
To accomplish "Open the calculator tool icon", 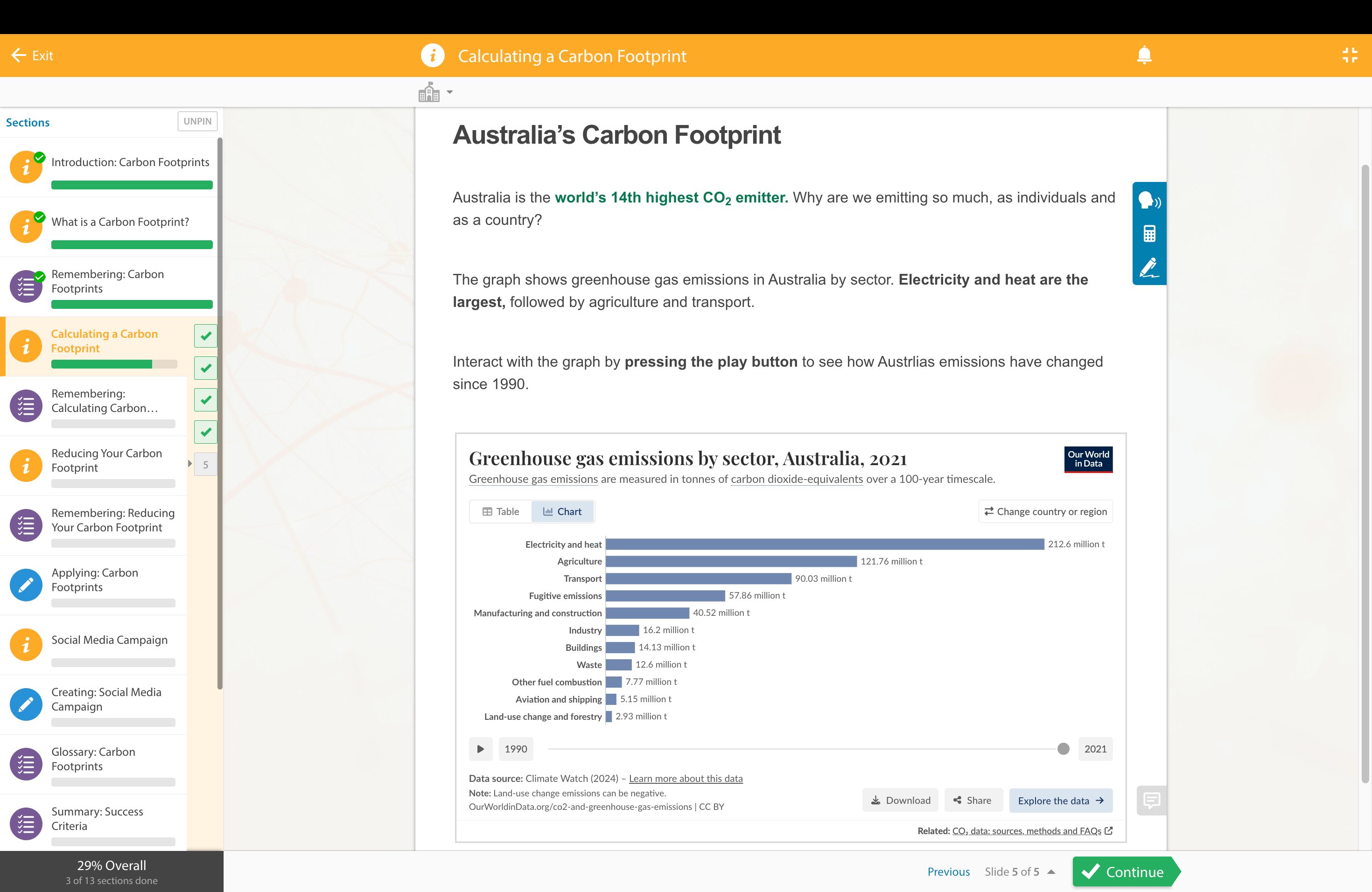I will (1149, 234).
